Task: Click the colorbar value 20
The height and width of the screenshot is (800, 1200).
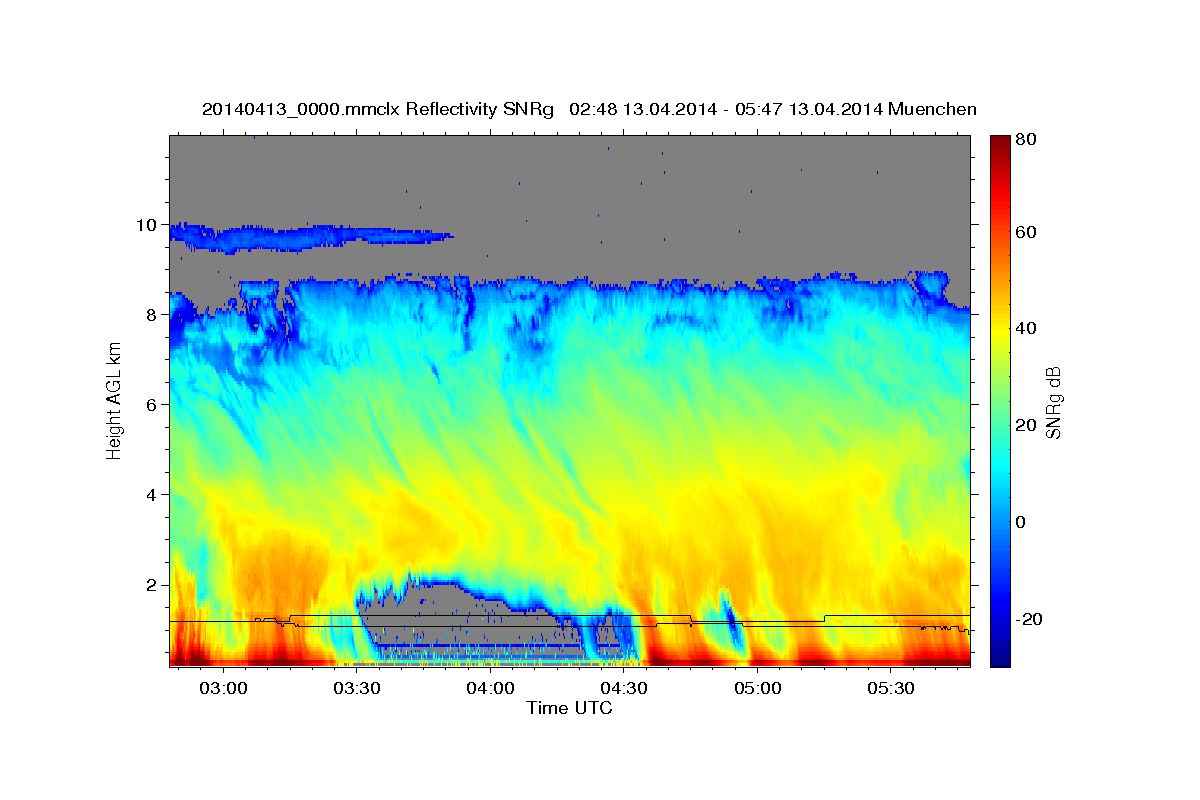Action: click(x=1025, y=425)
